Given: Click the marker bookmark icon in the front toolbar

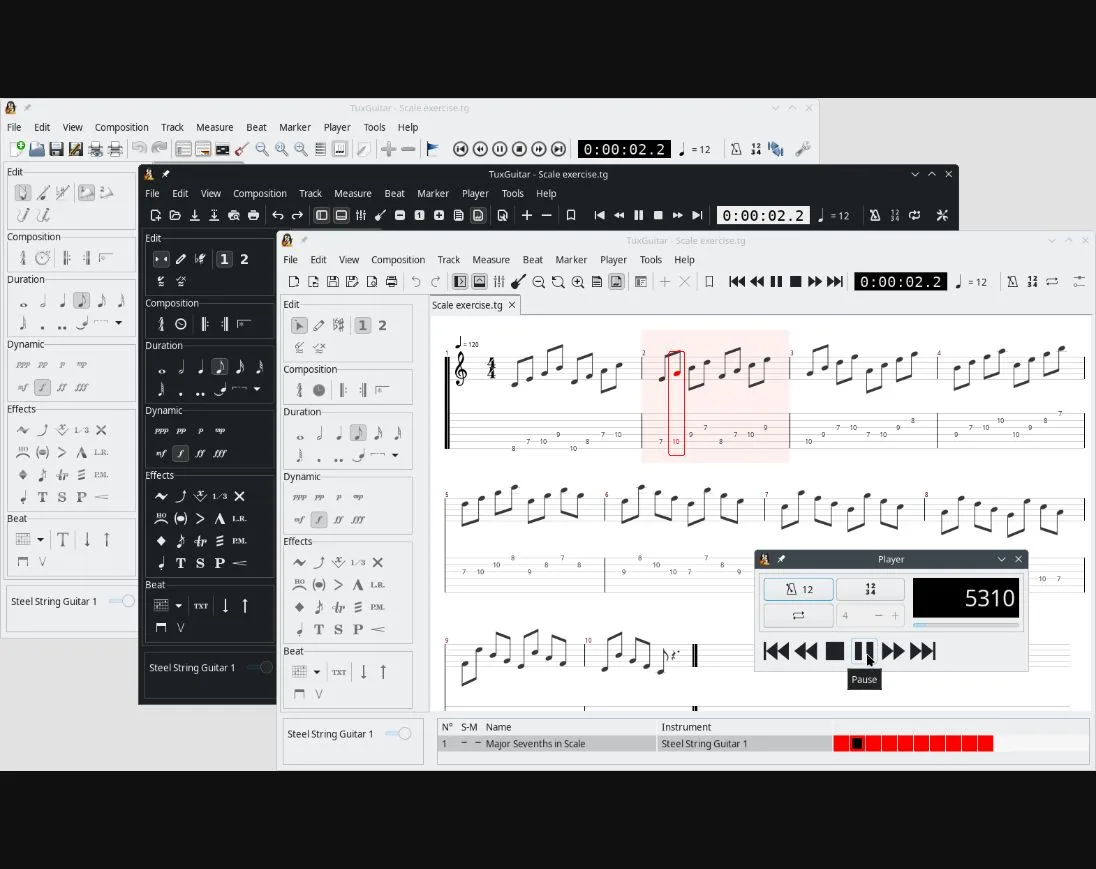Looking at the screenshot, I should [x=709, y=282].
